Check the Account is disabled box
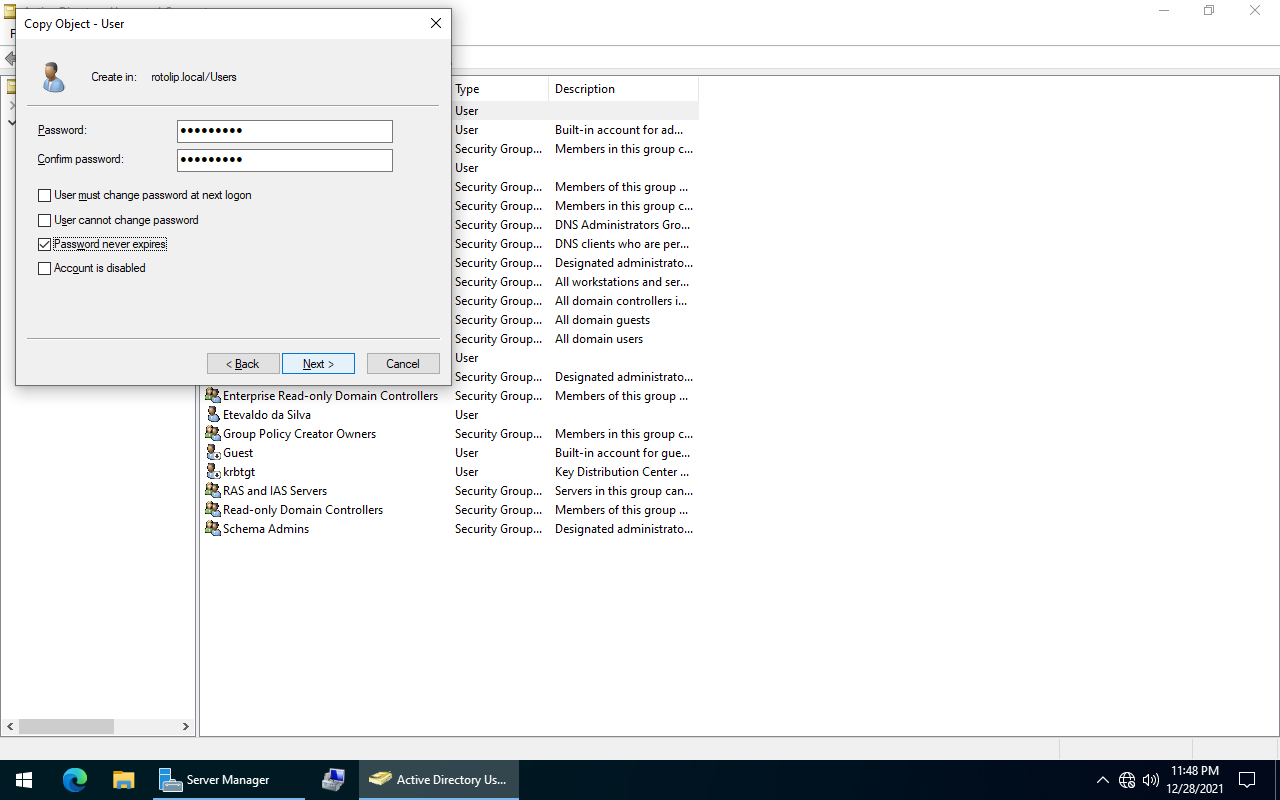Screen dimensions: 1280x800 coord(44,269)
